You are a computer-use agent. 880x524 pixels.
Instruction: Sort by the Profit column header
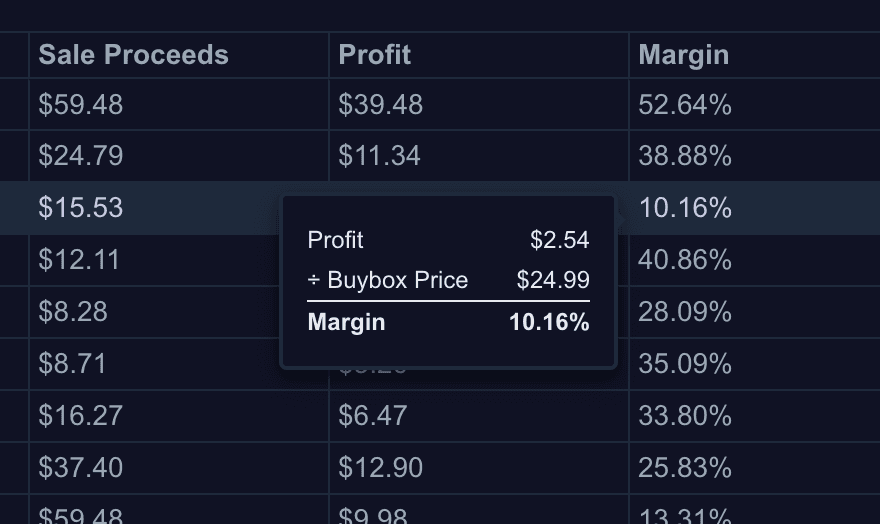375,55
